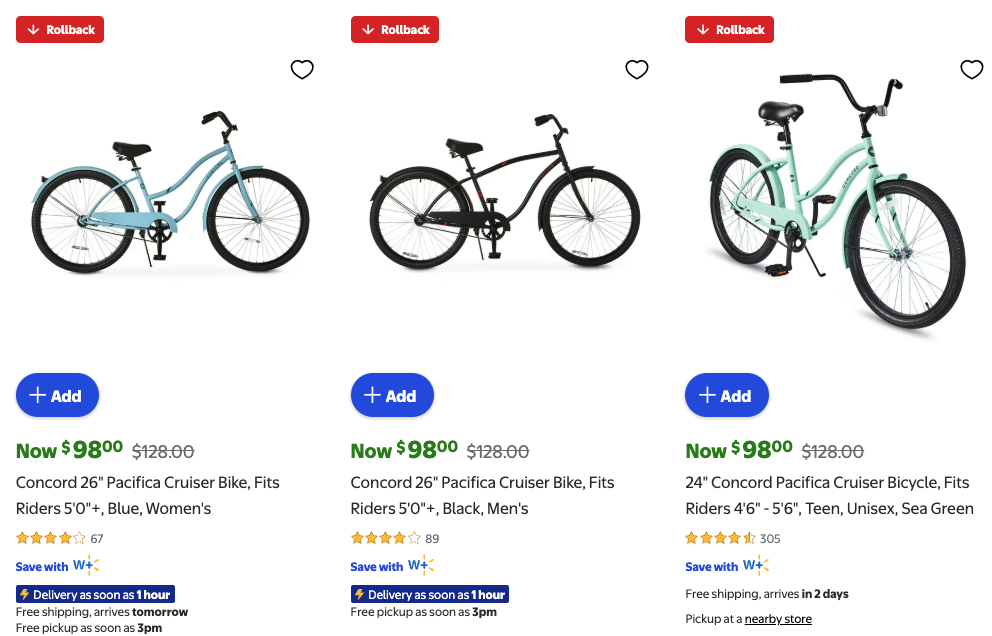Save the sea green bicycle with heart icon

pos(972,69)
